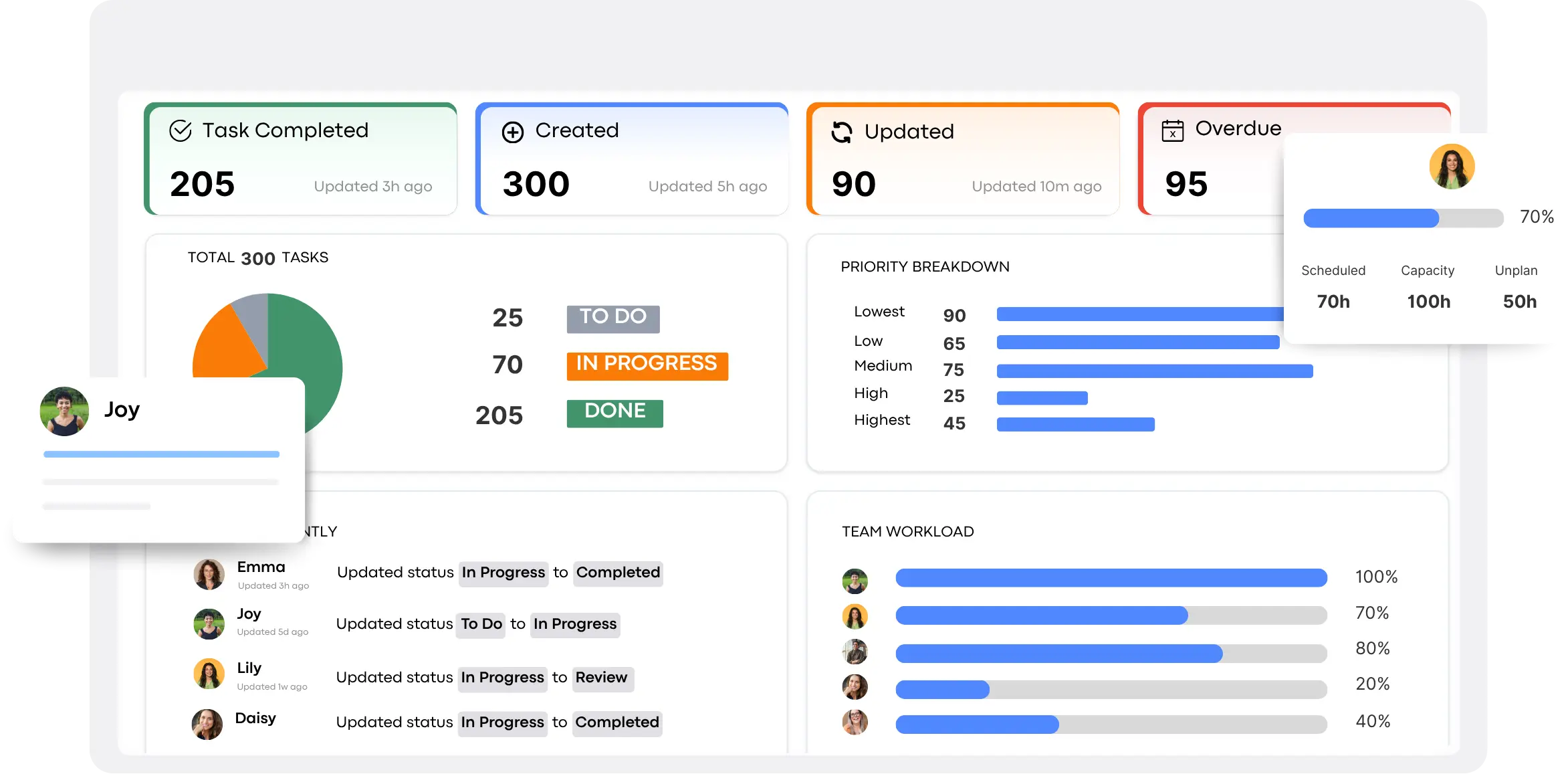Screen dimensions: 1568x774
Task: Click the TO DO status badge
Action: 612,318
